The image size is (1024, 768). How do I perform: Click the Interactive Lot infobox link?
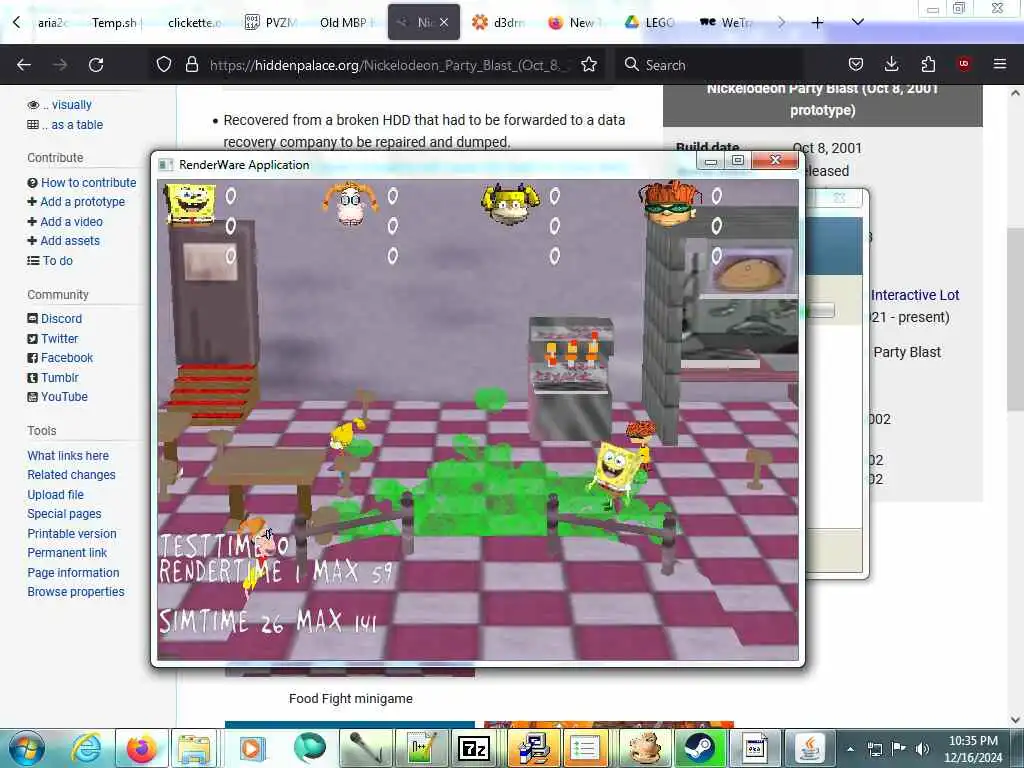point(915,295)
